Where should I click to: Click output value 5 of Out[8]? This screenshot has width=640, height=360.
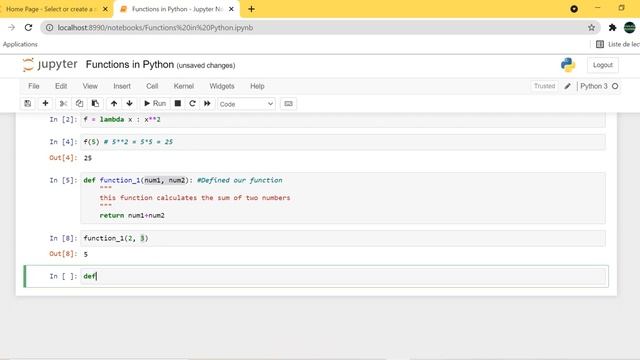pyautogui.click(x=86, y=254)
